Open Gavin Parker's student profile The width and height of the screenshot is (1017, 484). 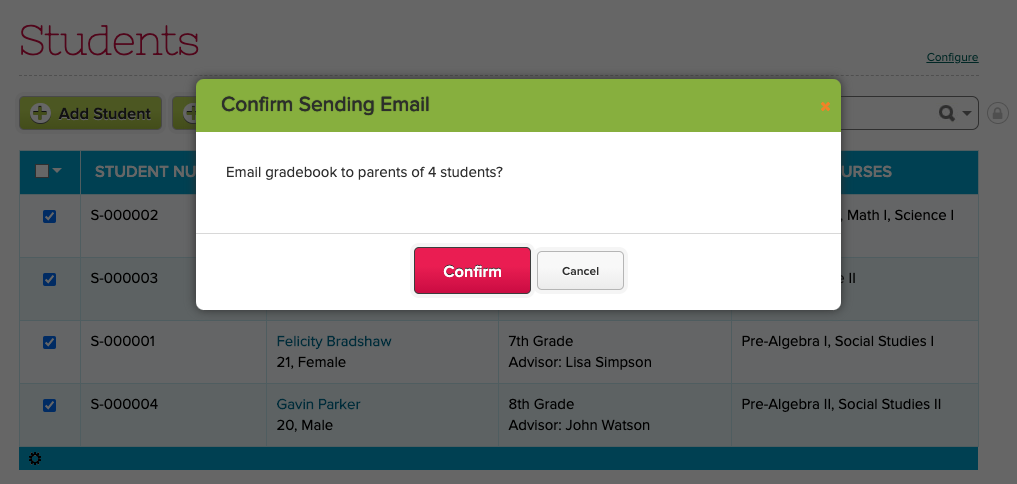click(x=318, y=405)
